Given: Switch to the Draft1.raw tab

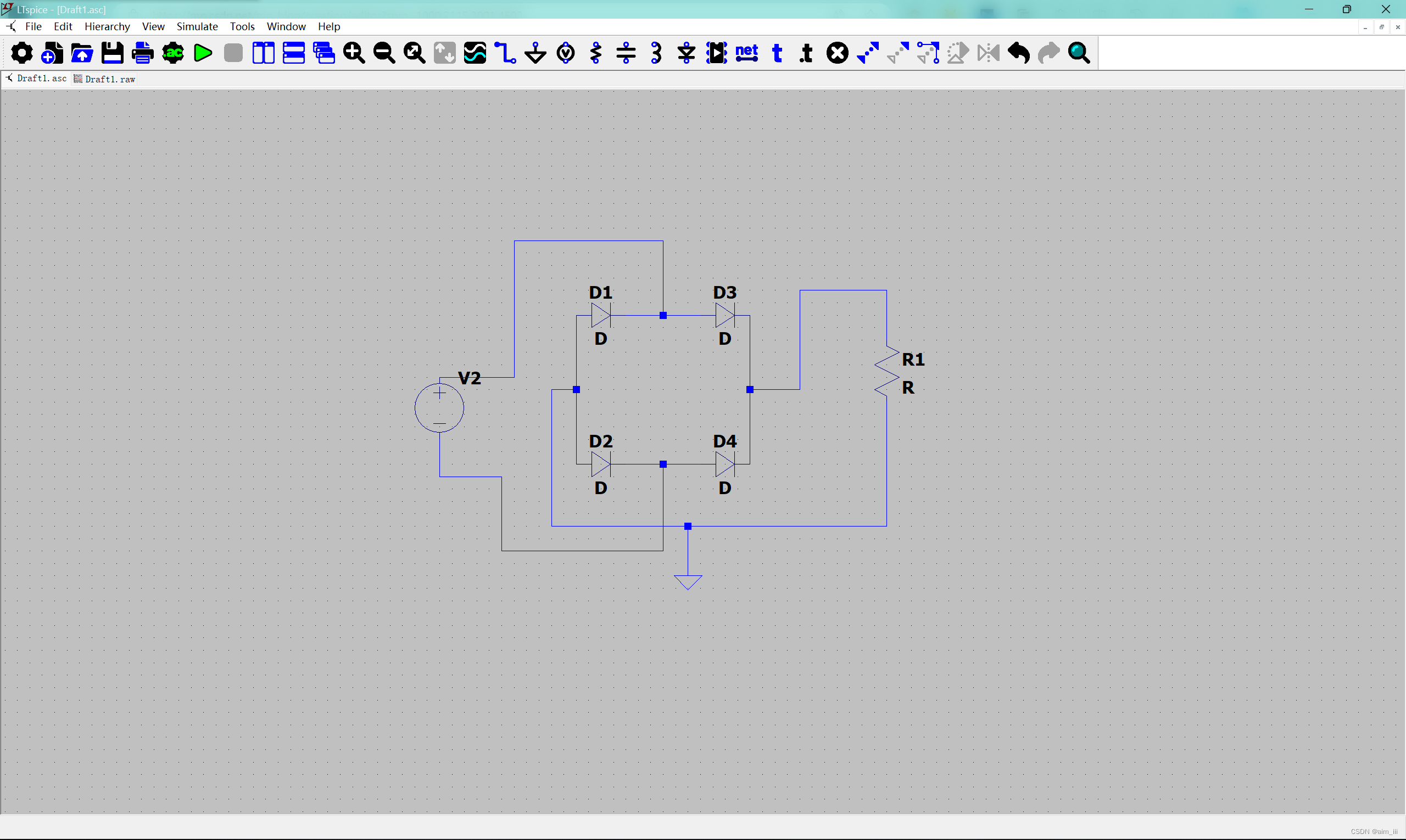Looking at the screenshot, I should pos(105,79).
